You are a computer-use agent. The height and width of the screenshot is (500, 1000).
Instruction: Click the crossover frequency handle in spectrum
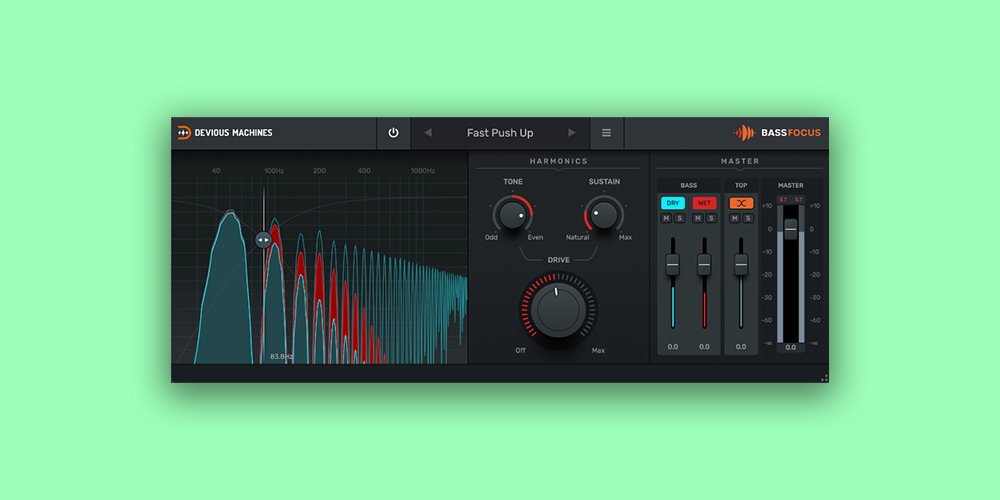coord(263,239)
